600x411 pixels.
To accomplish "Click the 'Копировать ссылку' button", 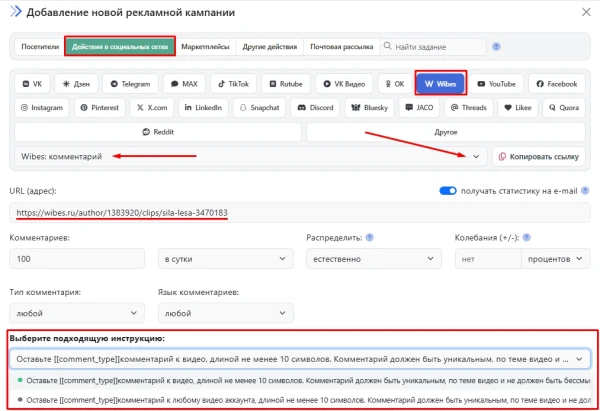I will 538,156.
